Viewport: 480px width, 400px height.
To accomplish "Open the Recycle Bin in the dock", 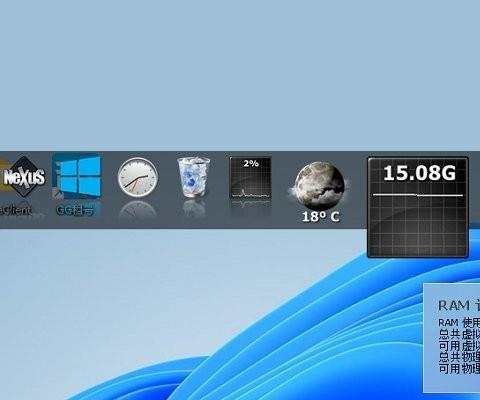I will (194, 177).
